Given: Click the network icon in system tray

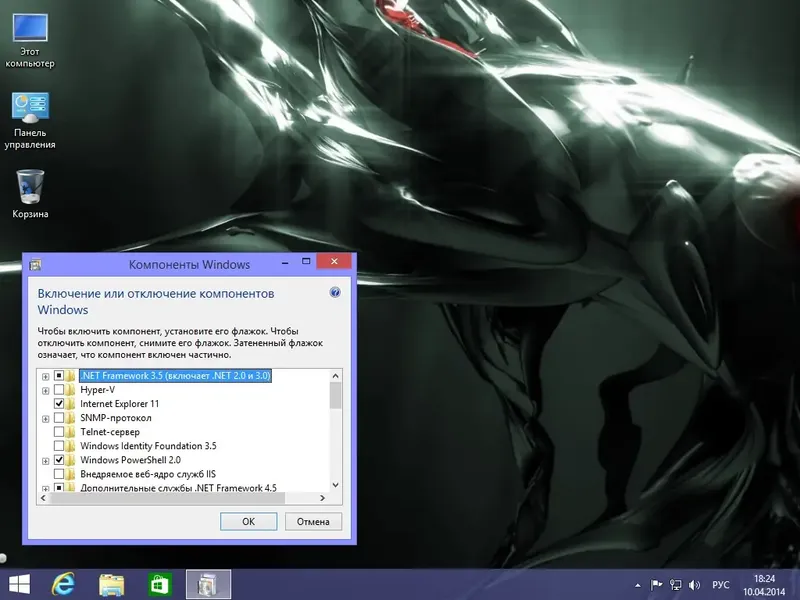Looking at the screenshot, I should point(676,585).
